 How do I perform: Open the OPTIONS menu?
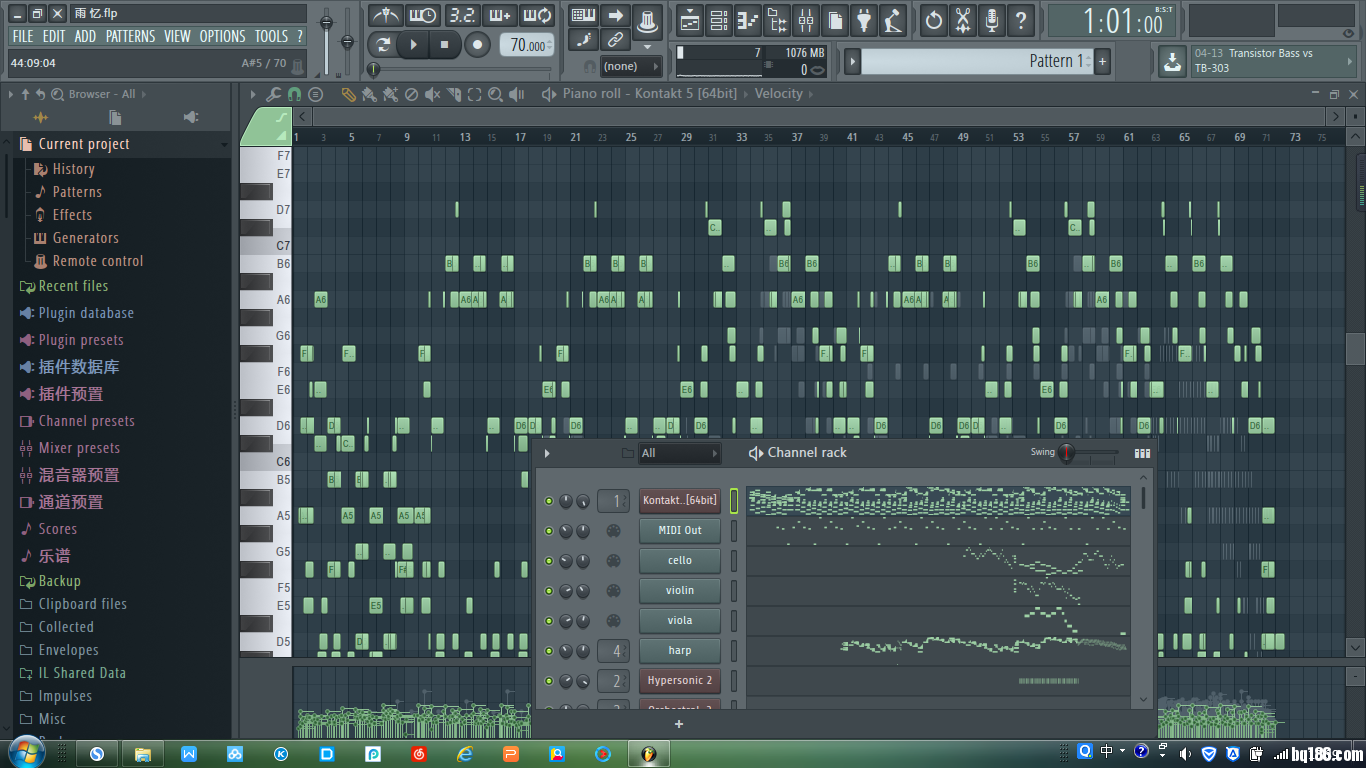tap(222, 36)
